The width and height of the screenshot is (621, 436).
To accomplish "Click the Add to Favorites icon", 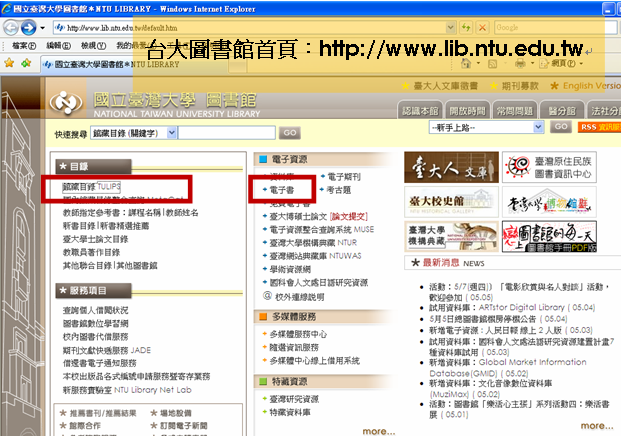I will [x=27, y=63].
